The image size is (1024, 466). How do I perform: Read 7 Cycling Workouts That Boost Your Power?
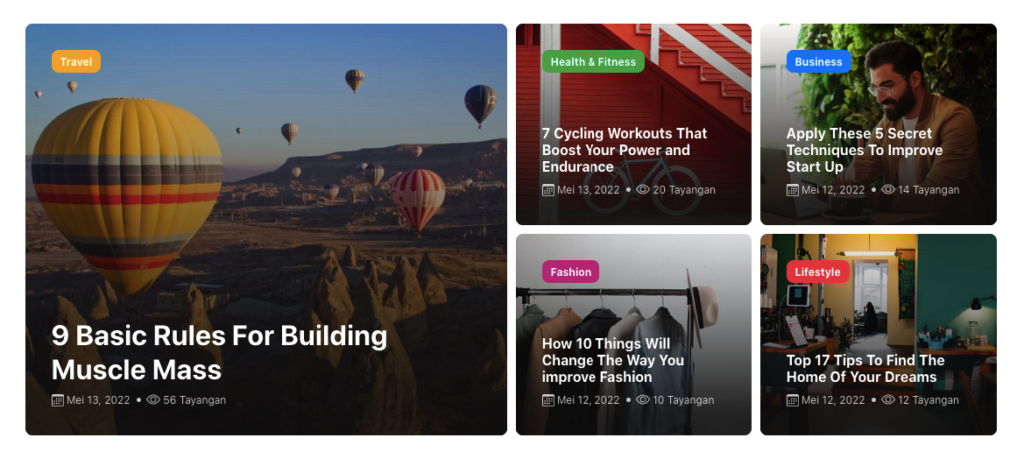[x=624, y=150]
